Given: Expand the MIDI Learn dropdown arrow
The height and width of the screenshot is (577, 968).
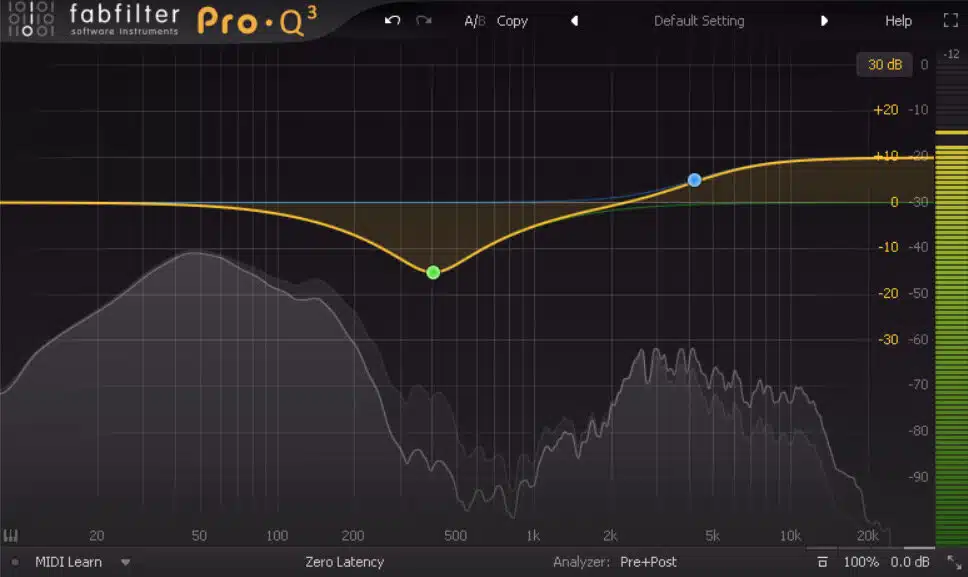Looking at the screenshot, I should point(125,562).
